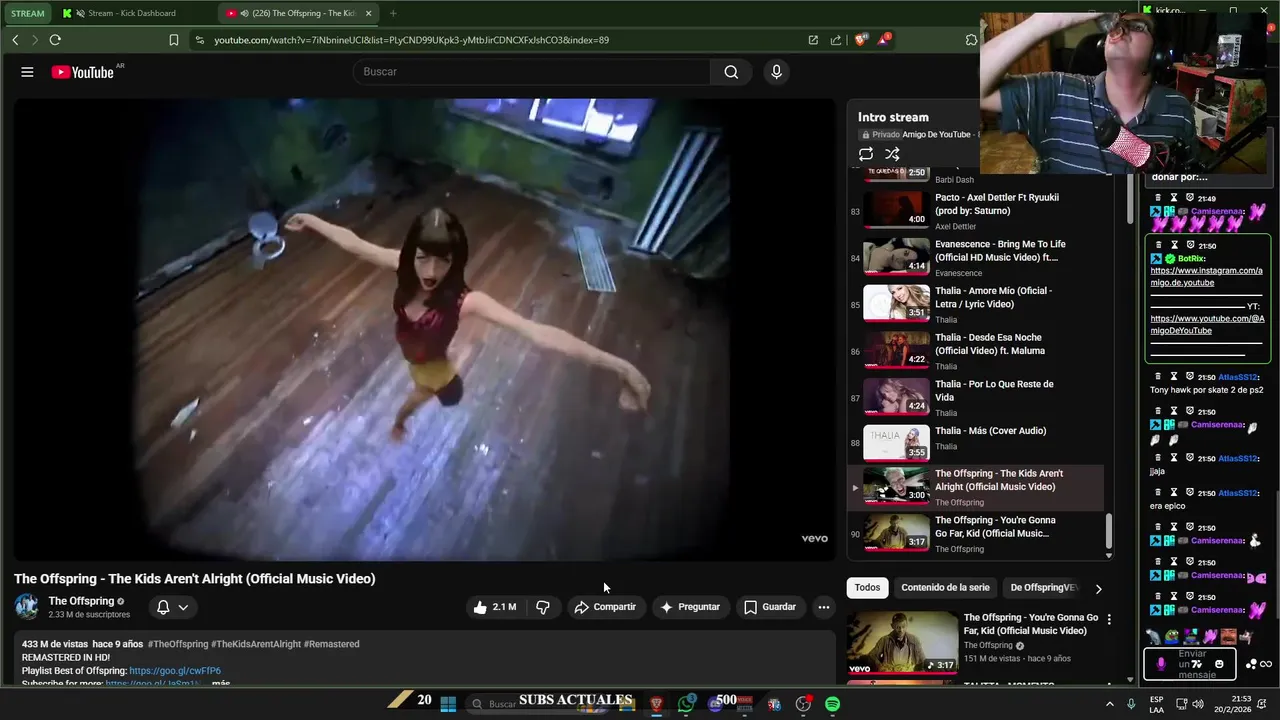
Task: Open the emoji picker in chat box
Action: tap(1219, 664)
